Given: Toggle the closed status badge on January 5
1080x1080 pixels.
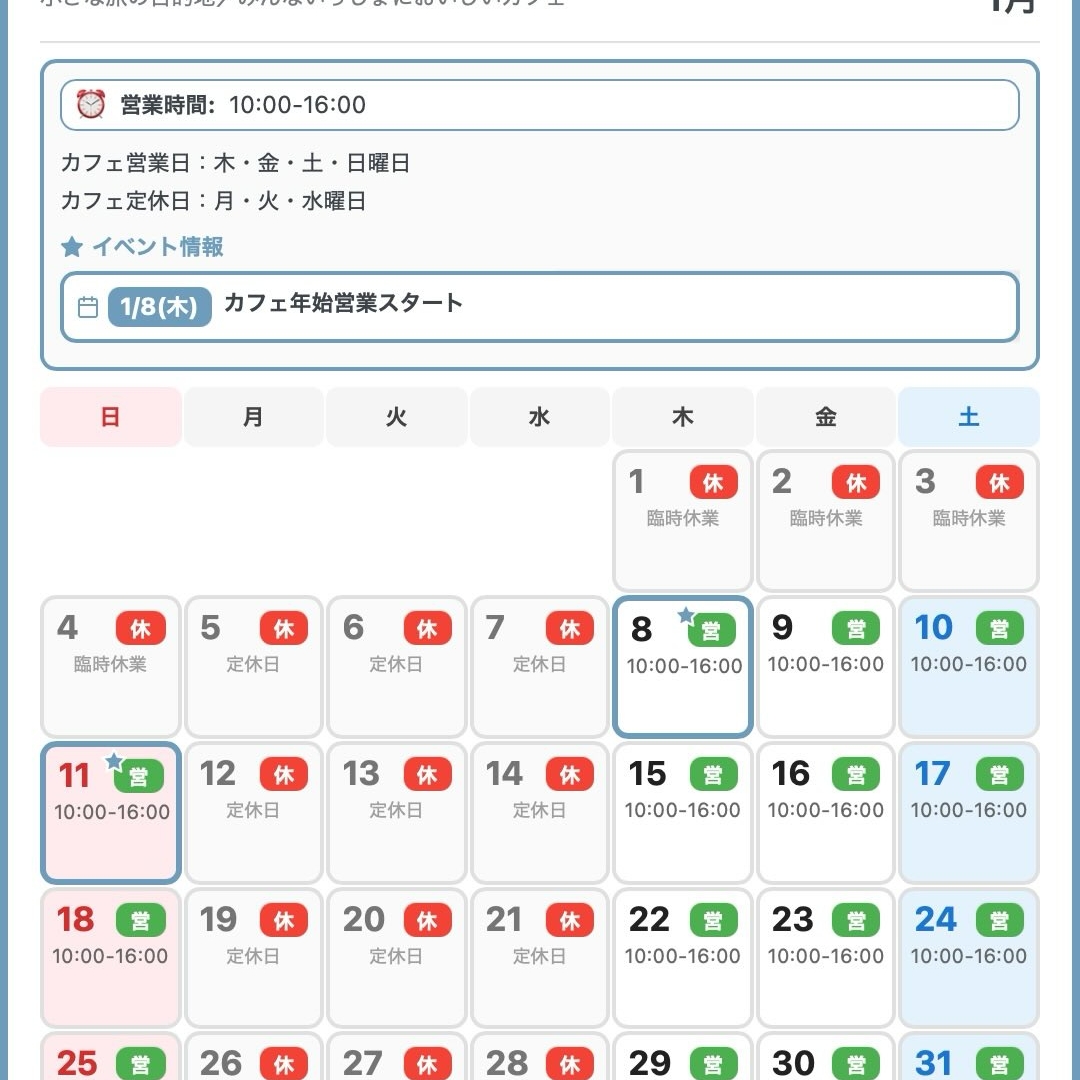Looking at the screenshot, I should (x=285, y=628).
